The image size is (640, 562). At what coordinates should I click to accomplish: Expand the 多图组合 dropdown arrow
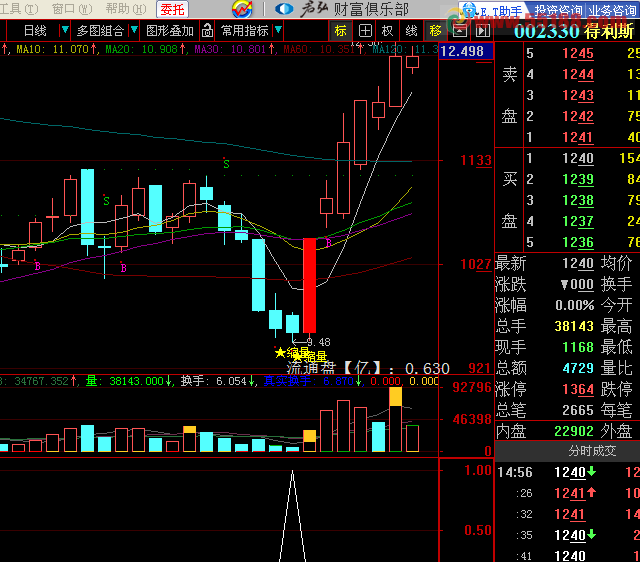(x=134, y=30)
